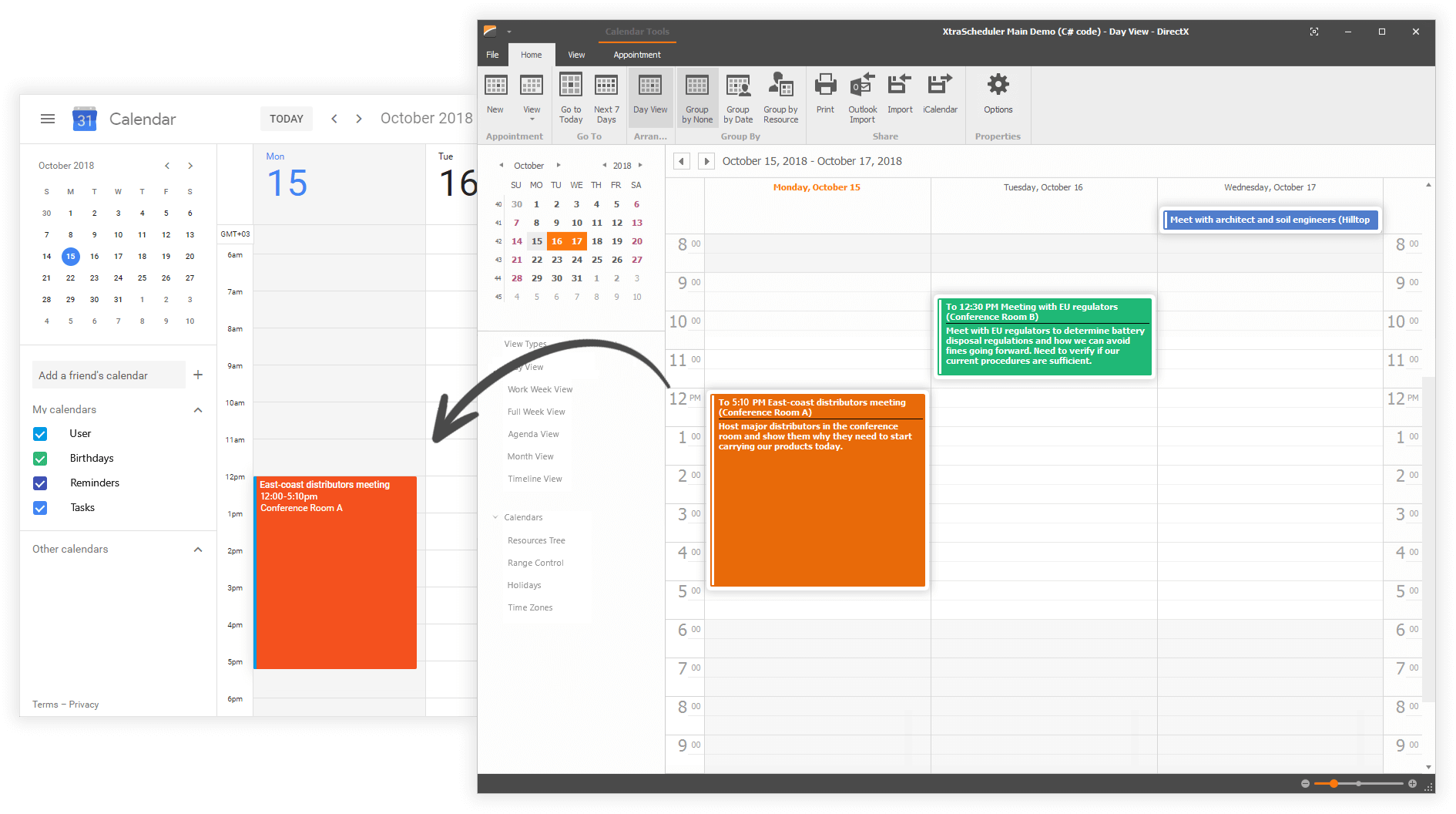Select Month View in View Types
The image size is (1456, 814).
pos(530,456)
